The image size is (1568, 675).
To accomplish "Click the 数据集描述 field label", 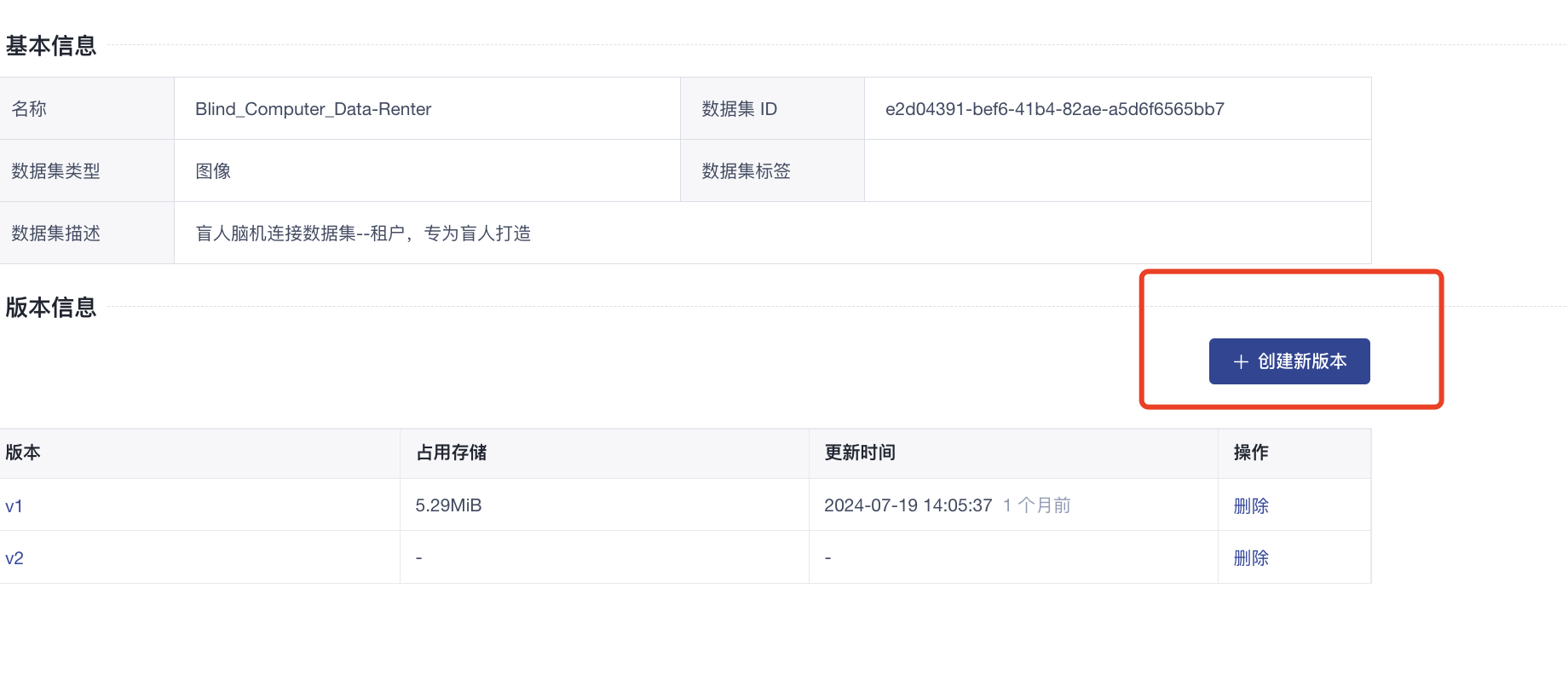I will [56, 234].
